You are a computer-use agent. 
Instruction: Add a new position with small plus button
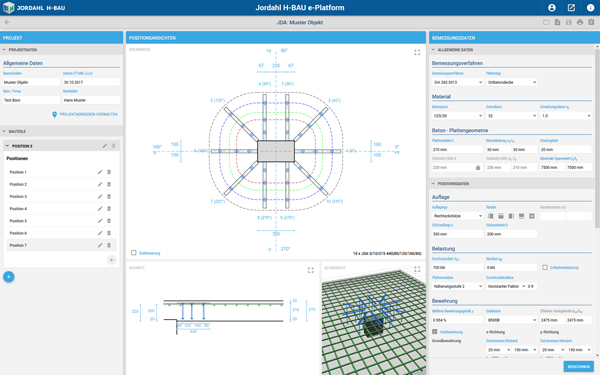(x=111, y=260)
